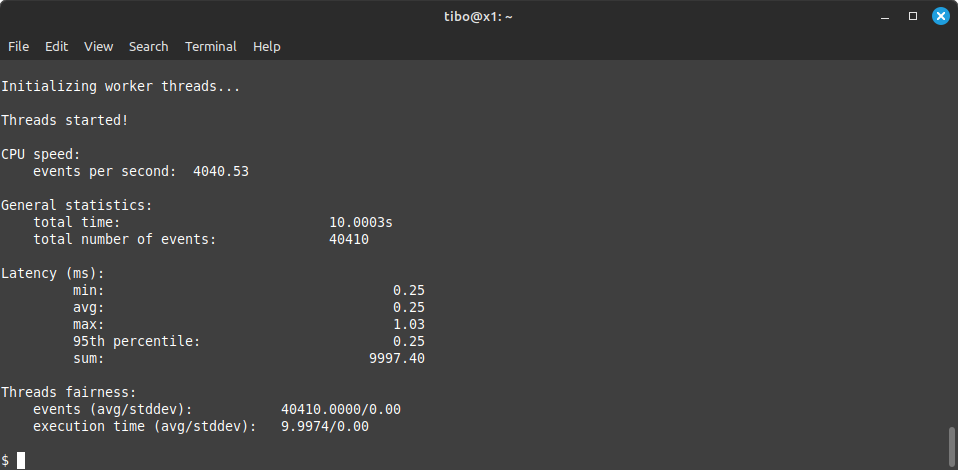
Task: Click the total number of events value 40410
Action: (x=349, y=239)
